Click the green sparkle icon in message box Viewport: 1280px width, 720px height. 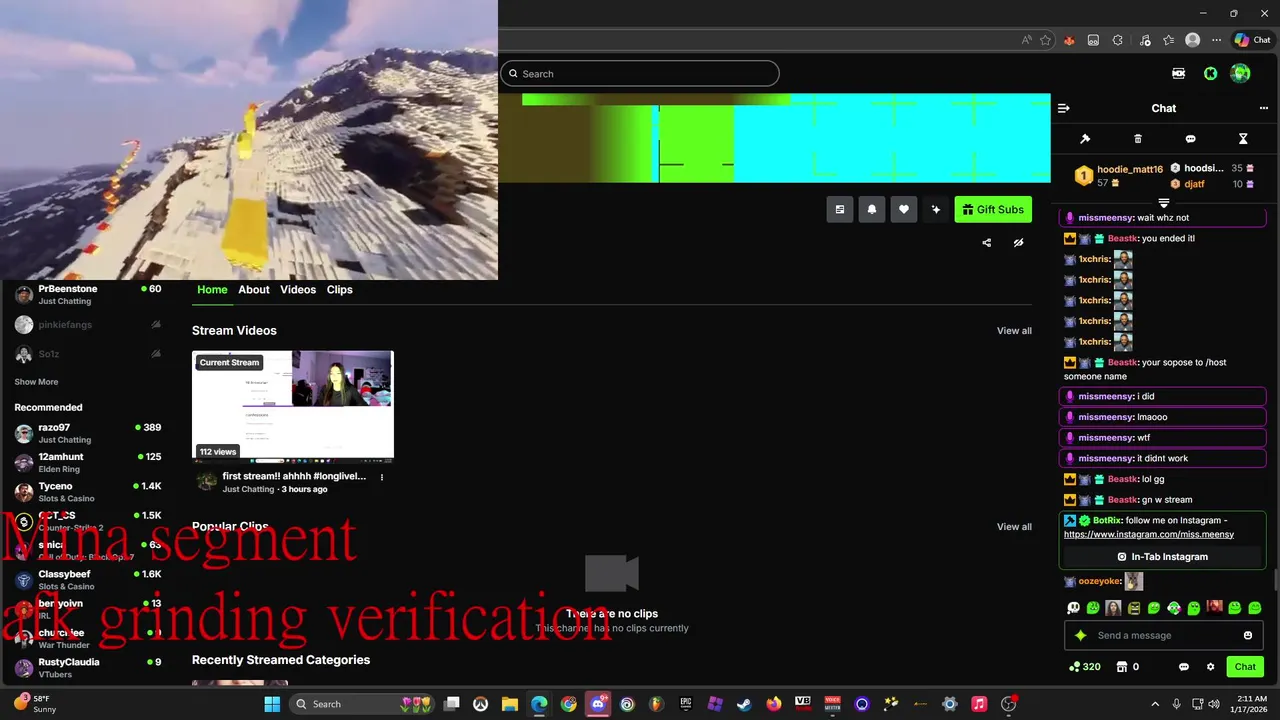coord(1080,636)
